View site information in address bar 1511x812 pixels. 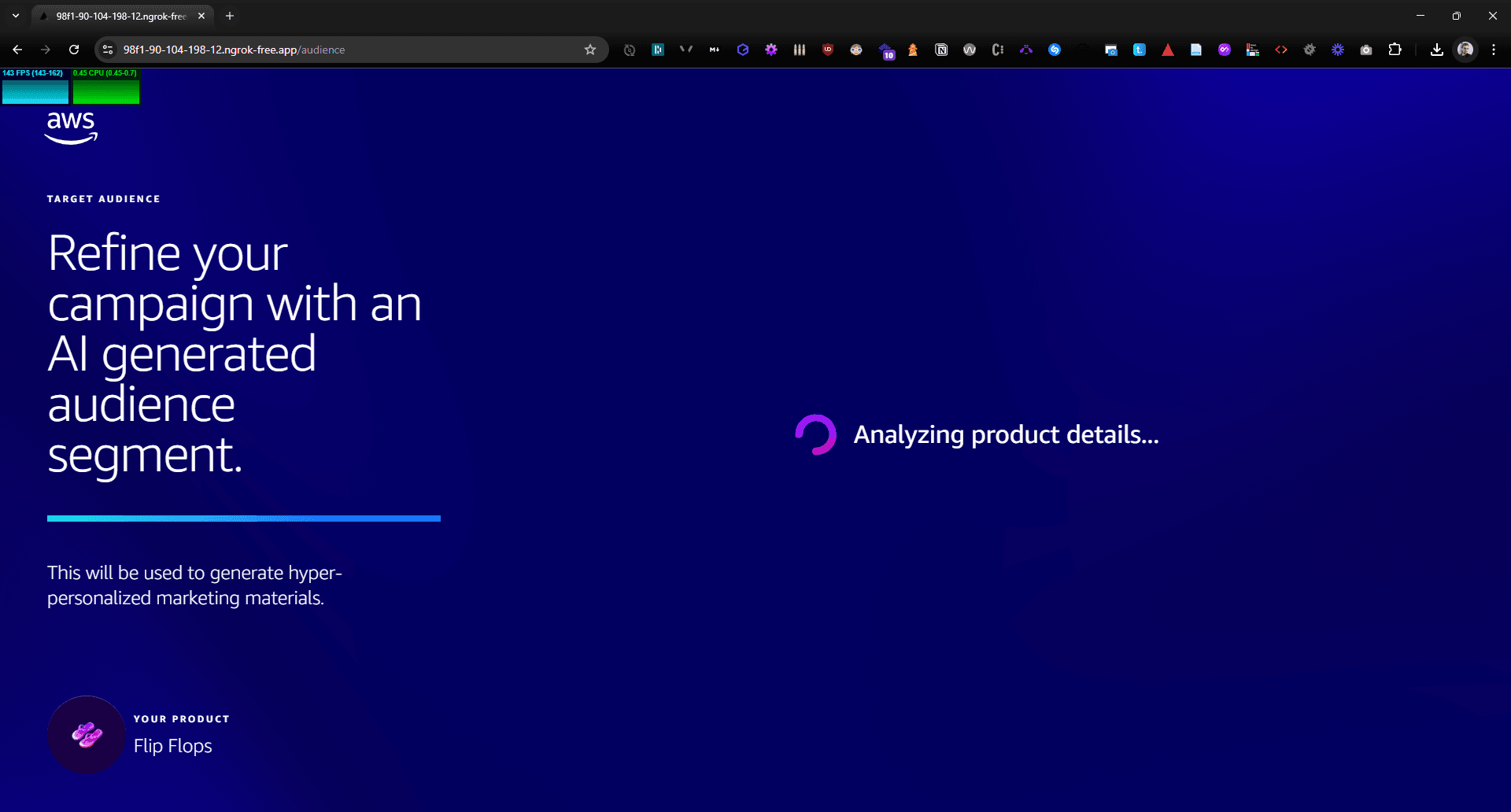[109, 50]
